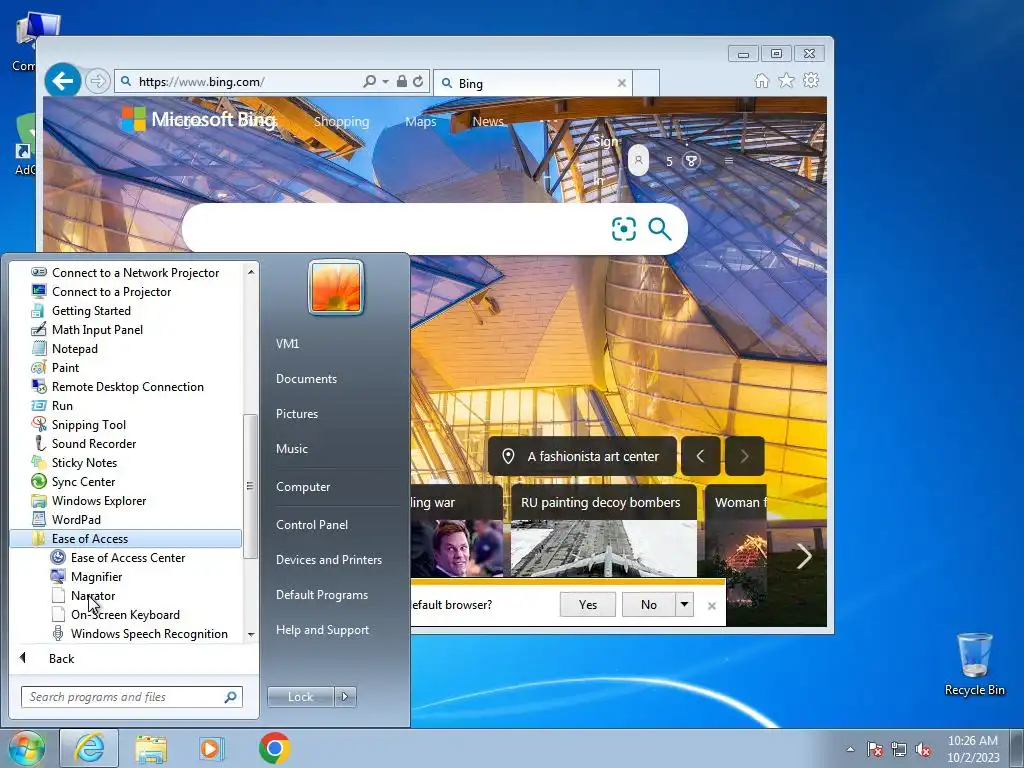Open Music library
The image size is (1024, 768).
291,449
